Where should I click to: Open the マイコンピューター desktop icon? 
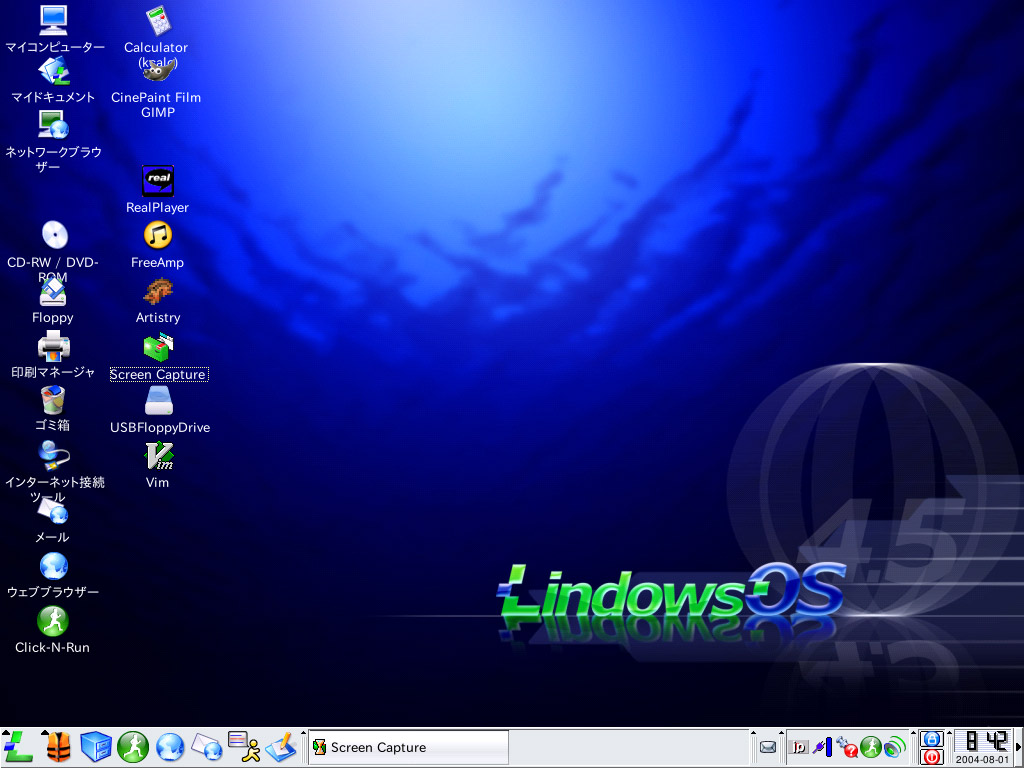[54, 20]
